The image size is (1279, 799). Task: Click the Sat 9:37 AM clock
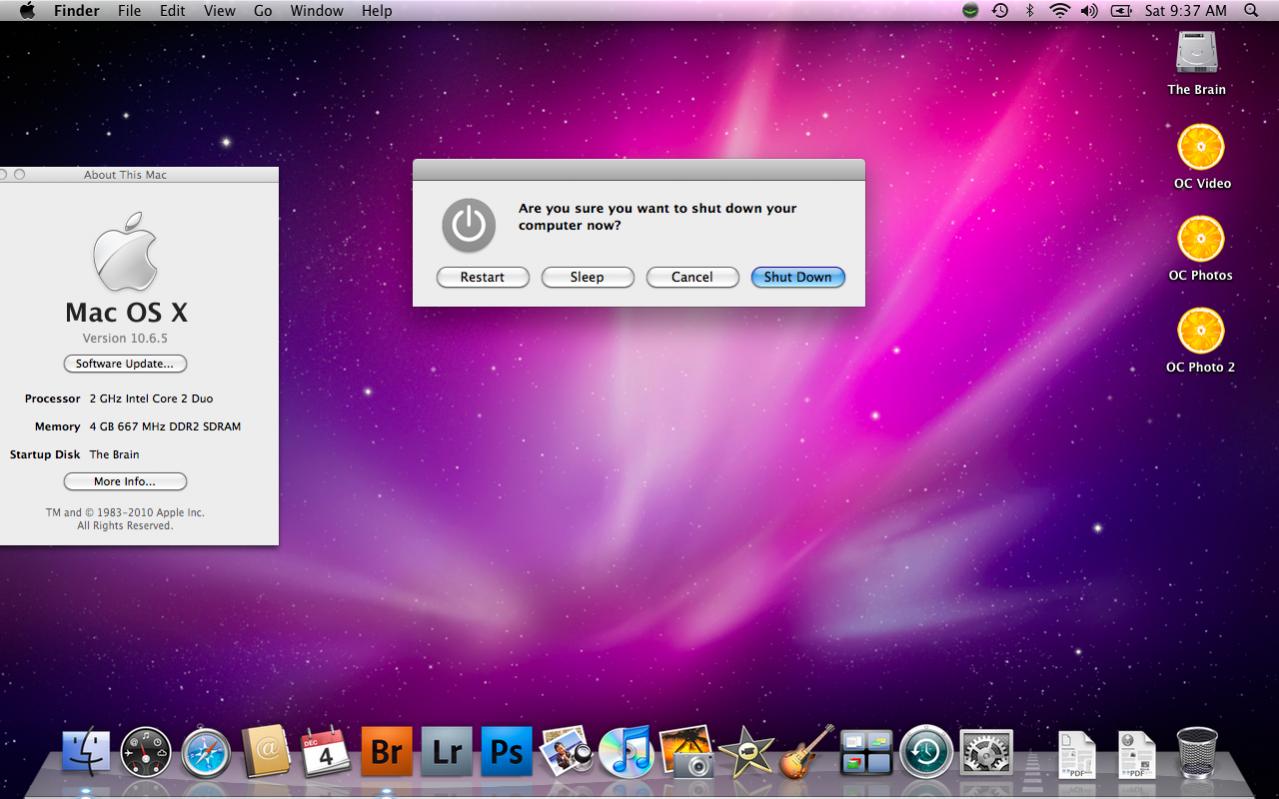click(x=1185, y=10)
